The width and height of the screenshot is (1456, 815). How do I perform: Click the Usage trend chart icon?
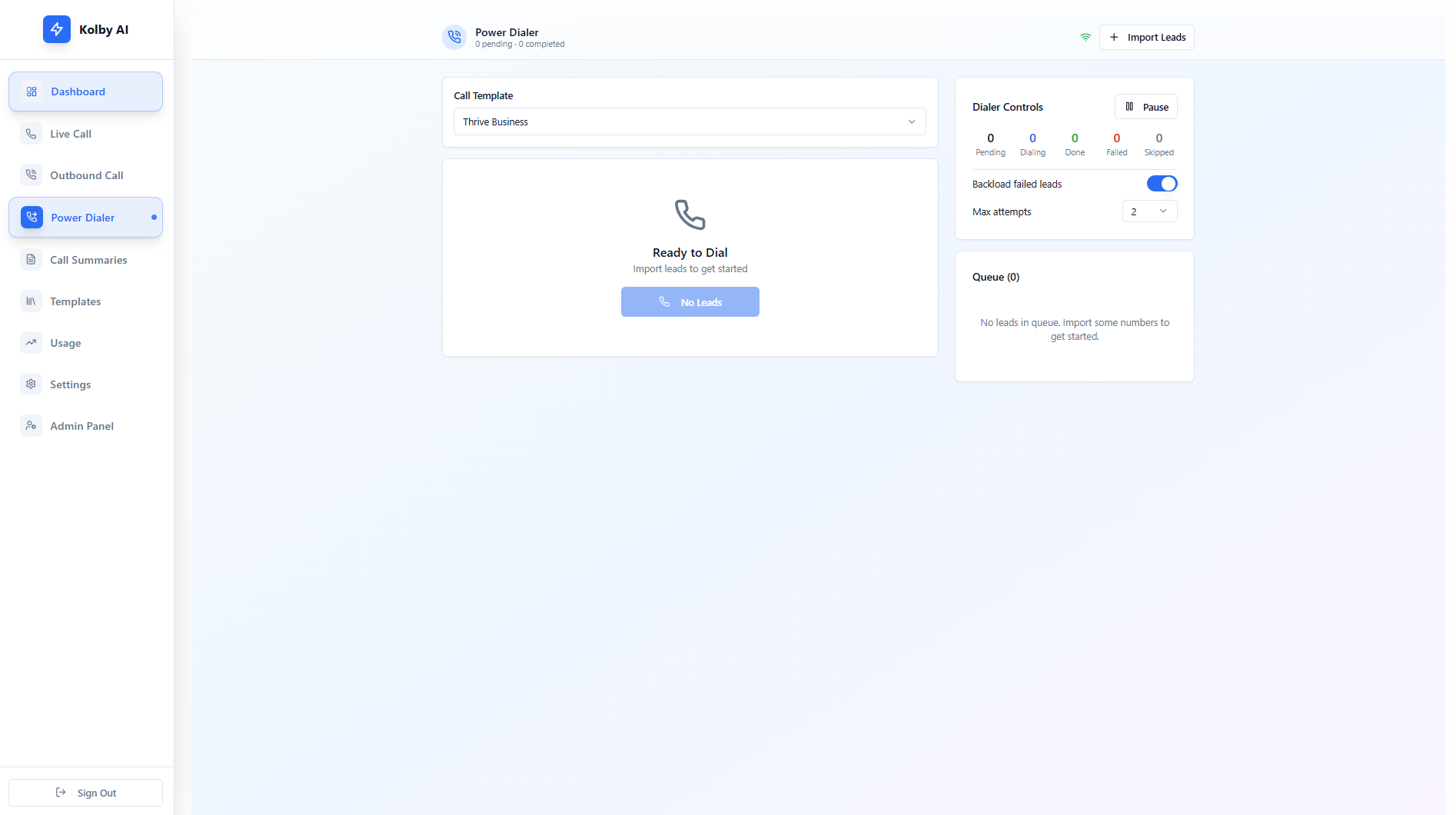[x=31, y=343]
